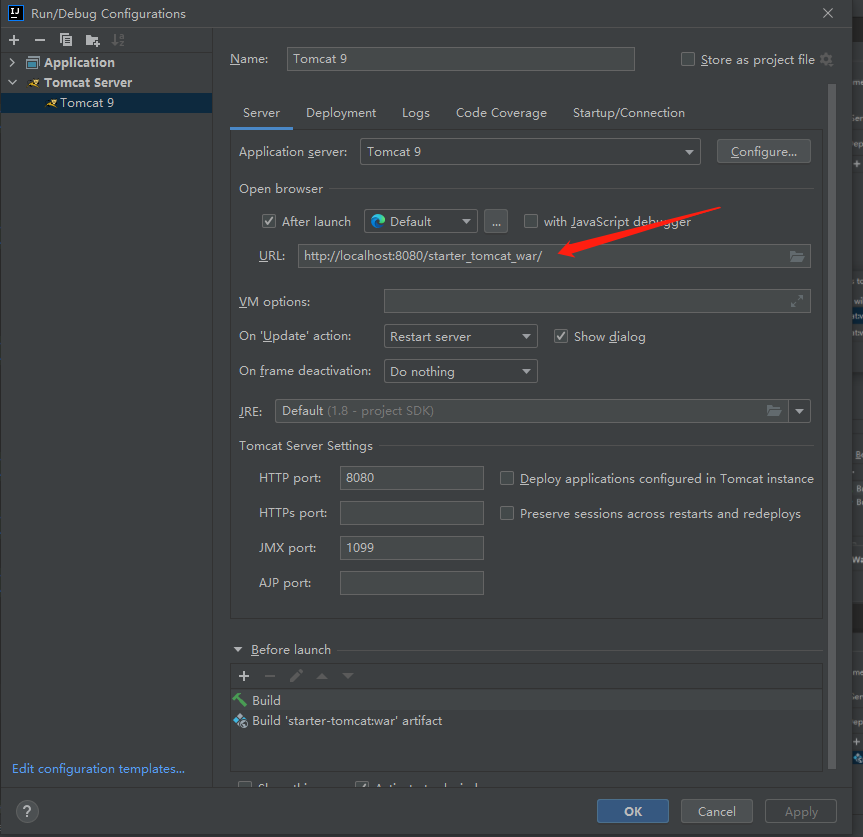Viewport: 863px width, 837px height.
Task: Expand the VM options field editor
Action: coord(796,302)
